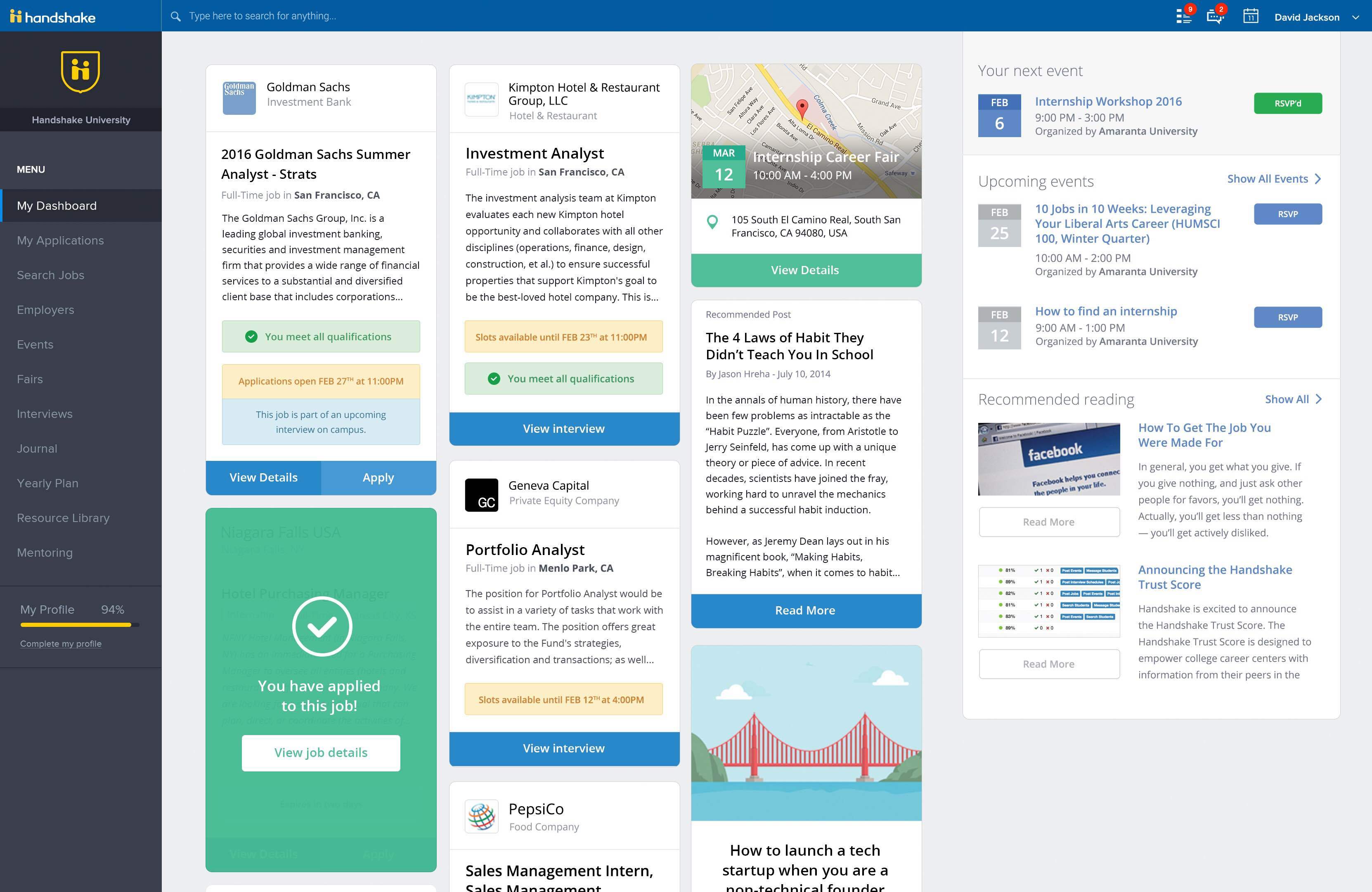
Task: Click the Show All Events link text
Action: coord(1267,179)
